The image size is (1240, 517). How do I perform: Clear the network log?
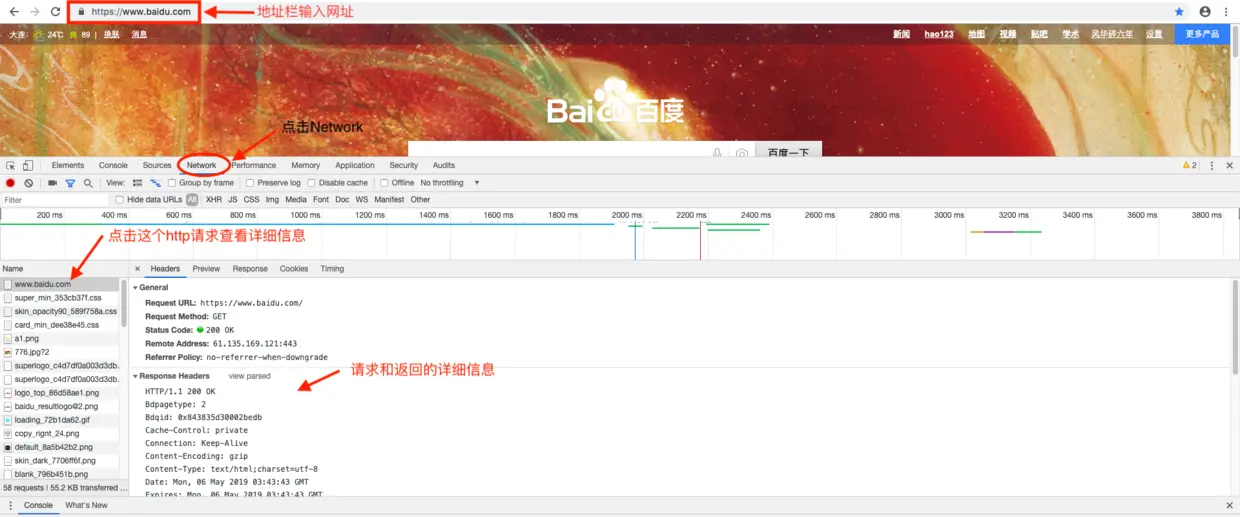coord(29,183)
